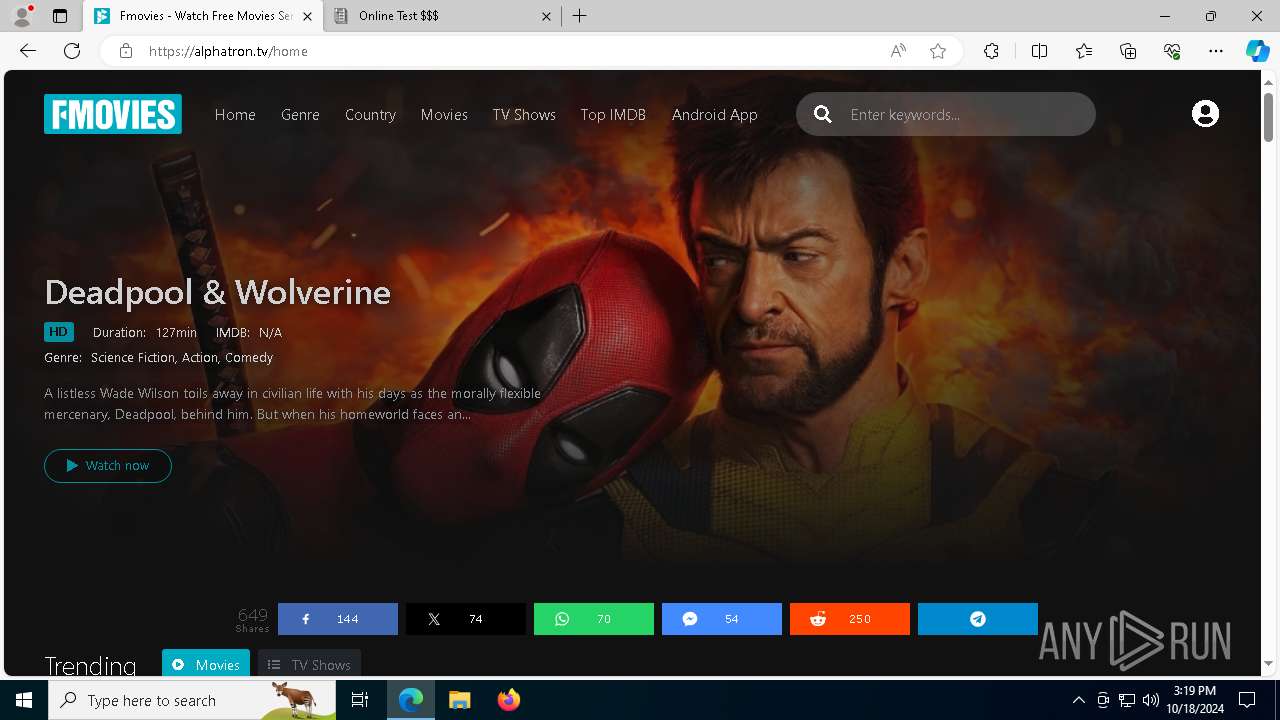Open Tab actions menu

click(60, 16)
